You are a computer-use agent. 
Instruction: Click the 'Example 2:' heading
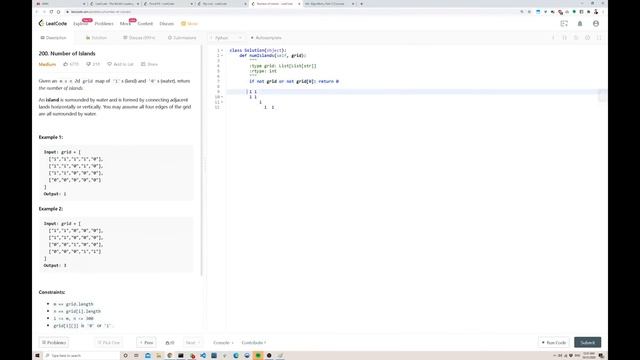[51, 209]
